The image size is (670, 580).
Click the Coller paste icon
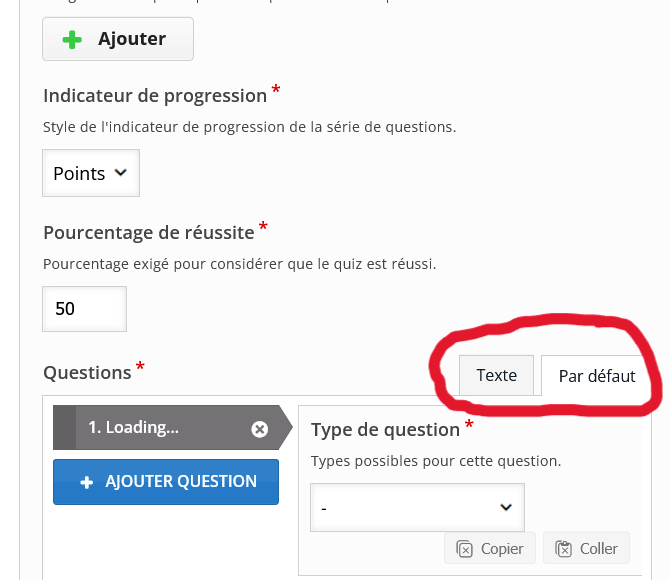coord(563,549)
